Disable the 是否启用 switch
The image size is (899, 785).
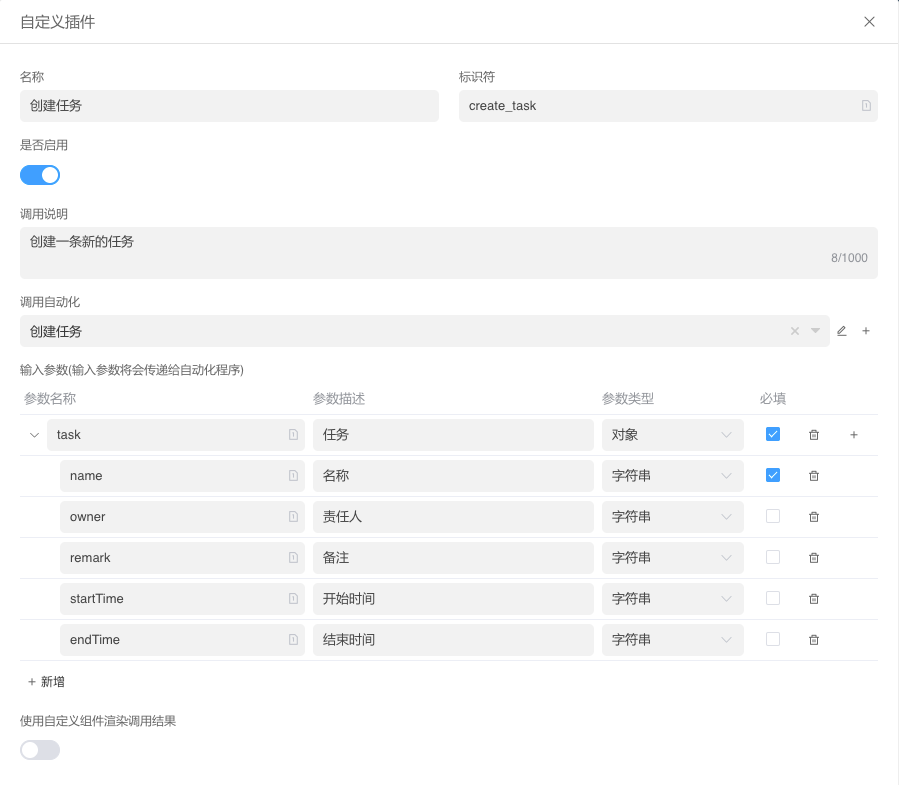coord(40,175)
